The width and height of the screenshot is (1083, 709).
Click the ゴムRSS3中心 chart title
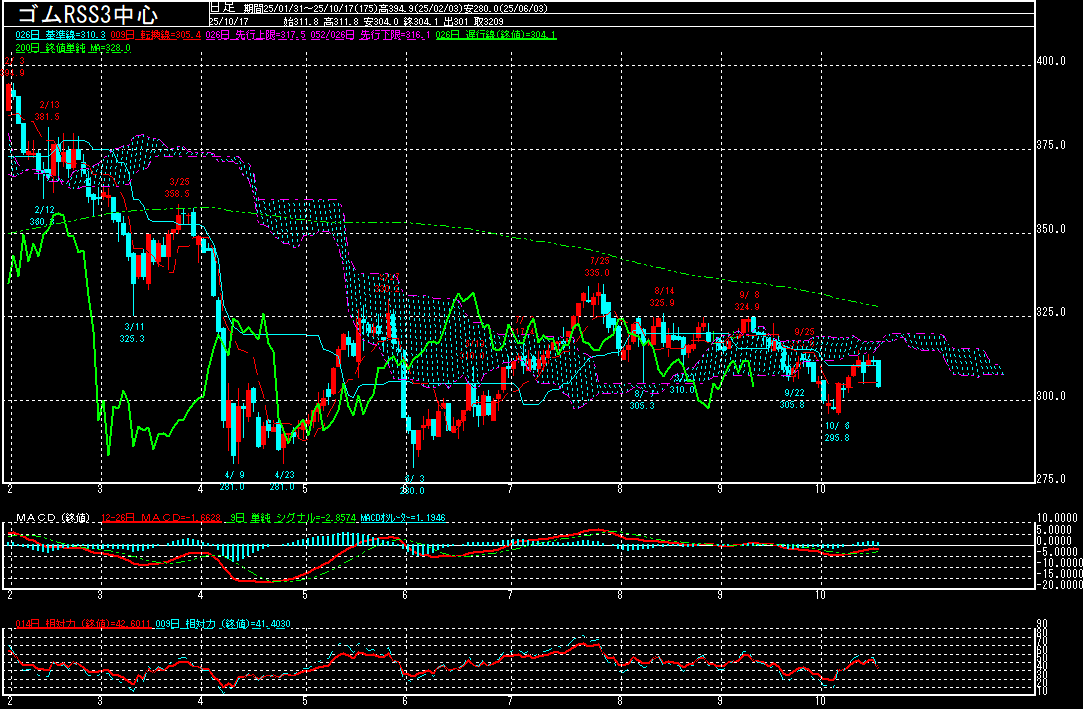point(86,14)
